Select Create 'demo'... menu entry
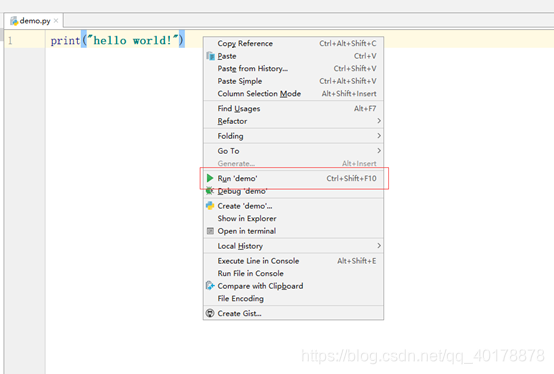The height and width of the screenshot is (374, 554). [293, 206]
